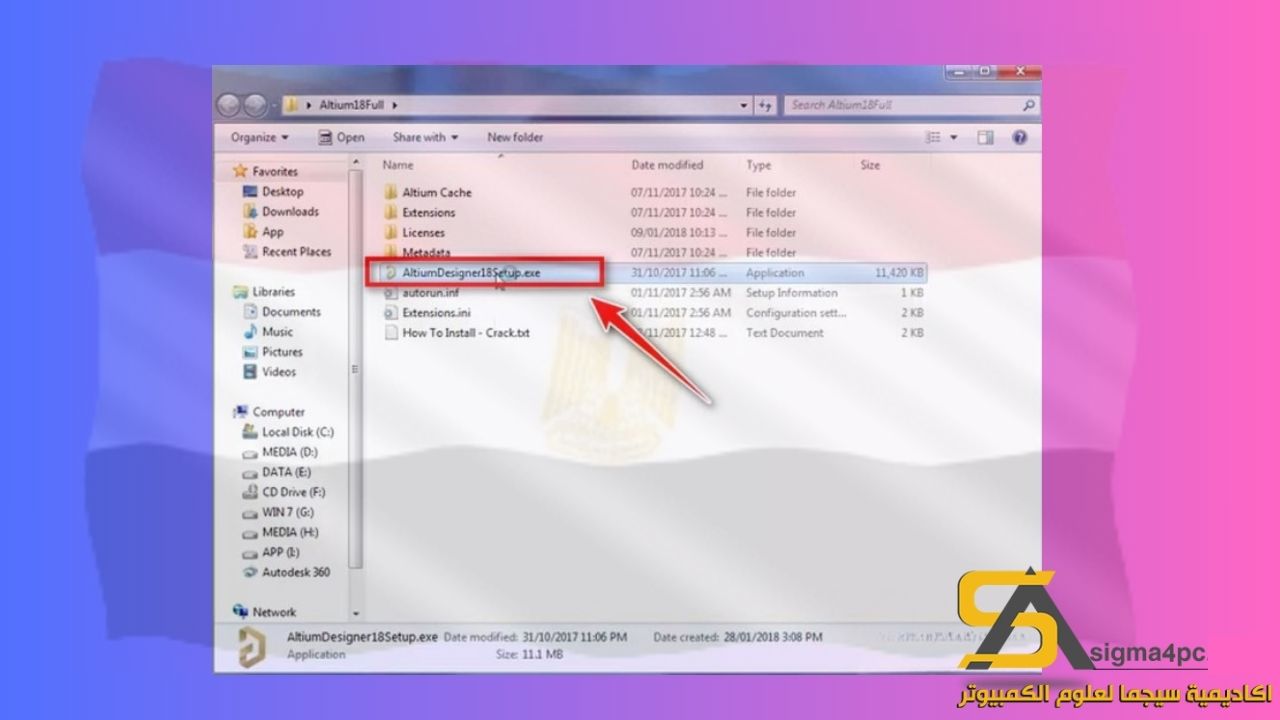
Task: Sort by the Name column header
Action: pyautogui.click(x=398, y=165)
